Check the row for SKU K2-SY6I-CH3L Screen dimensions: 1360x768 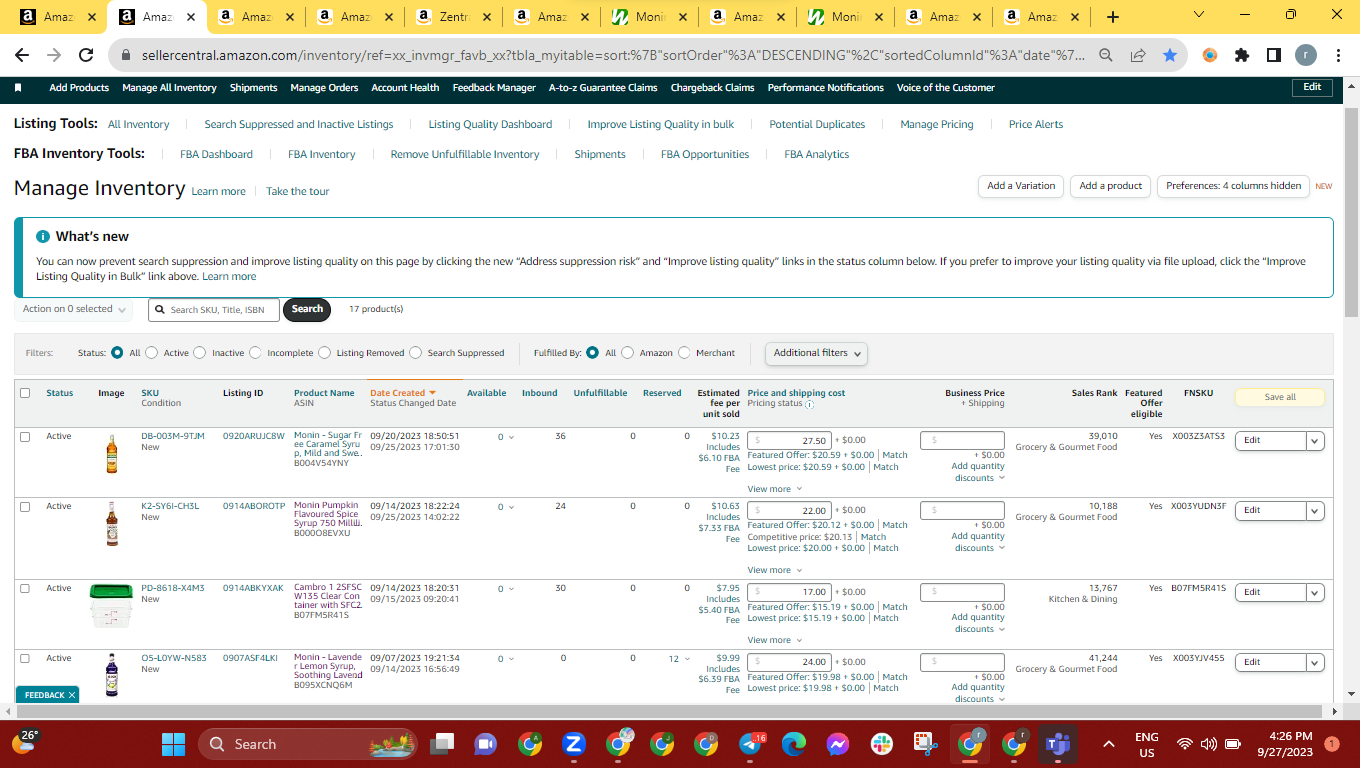(x=25, y=507)
